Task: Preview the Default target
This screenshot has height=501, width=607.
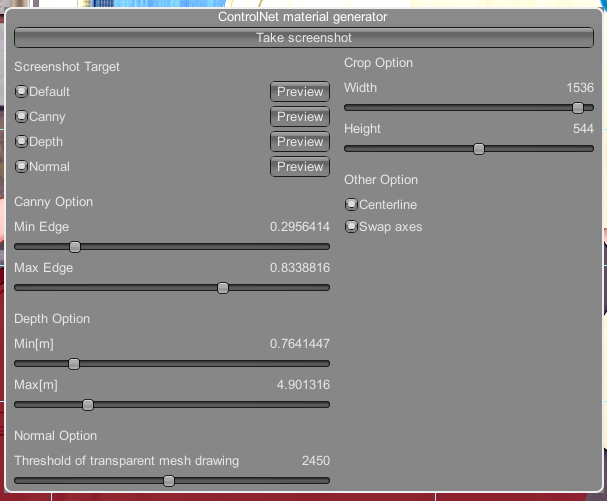Action: pos(300,92)
